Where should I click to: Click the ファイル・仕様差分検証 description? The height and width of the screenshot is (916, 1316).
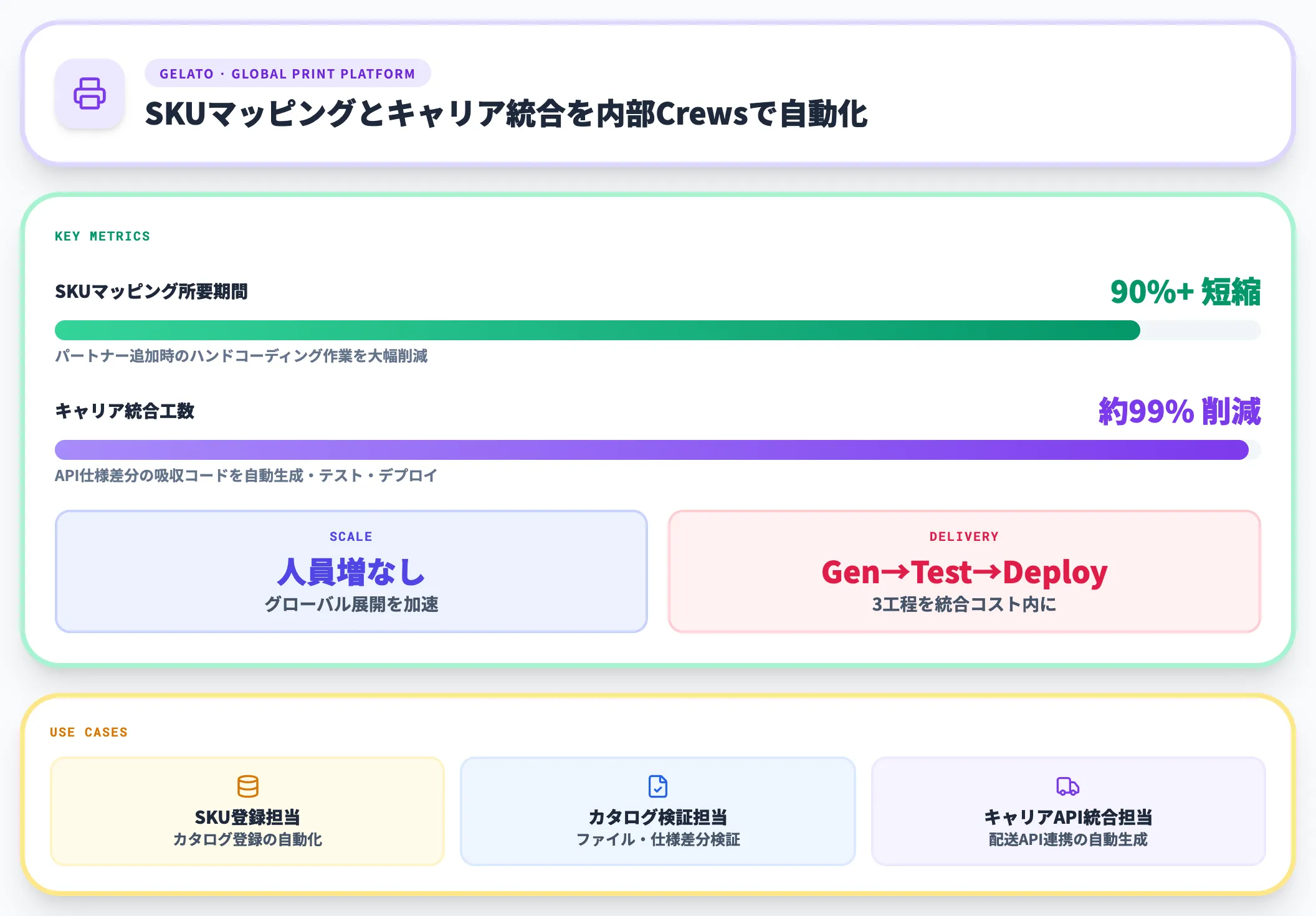[x=658, y=839]
